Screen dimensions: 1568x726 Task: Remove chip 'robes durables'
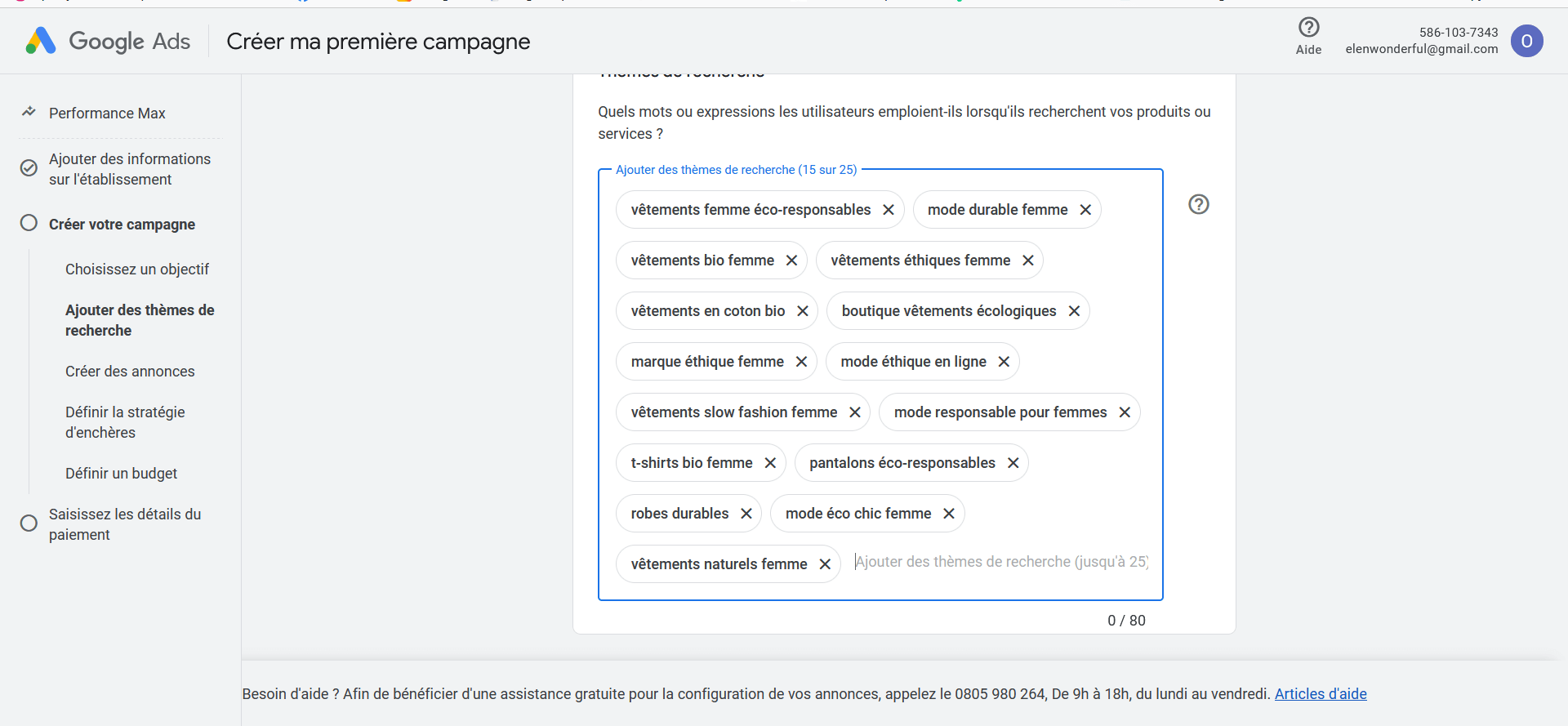pyautogui.click(x=746, y=514)
